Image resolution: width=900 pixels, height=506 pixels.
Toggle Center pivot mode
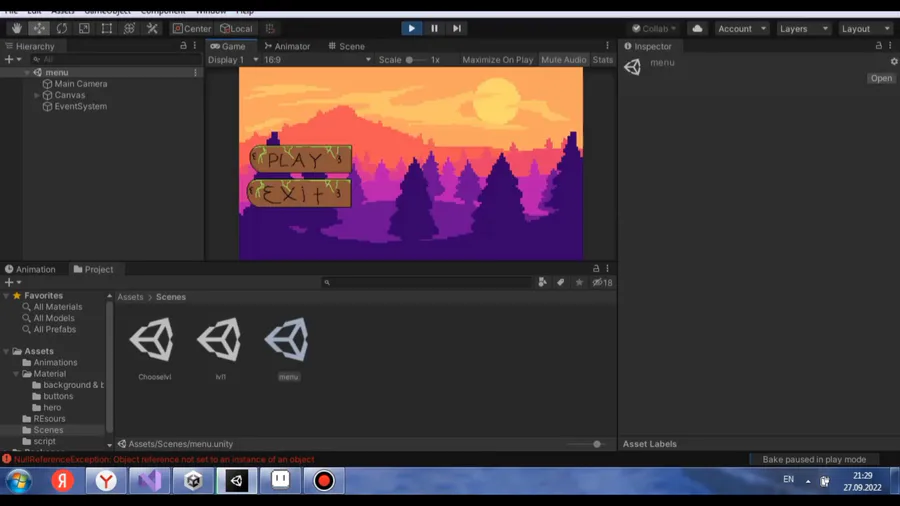[x=192, y=28]
